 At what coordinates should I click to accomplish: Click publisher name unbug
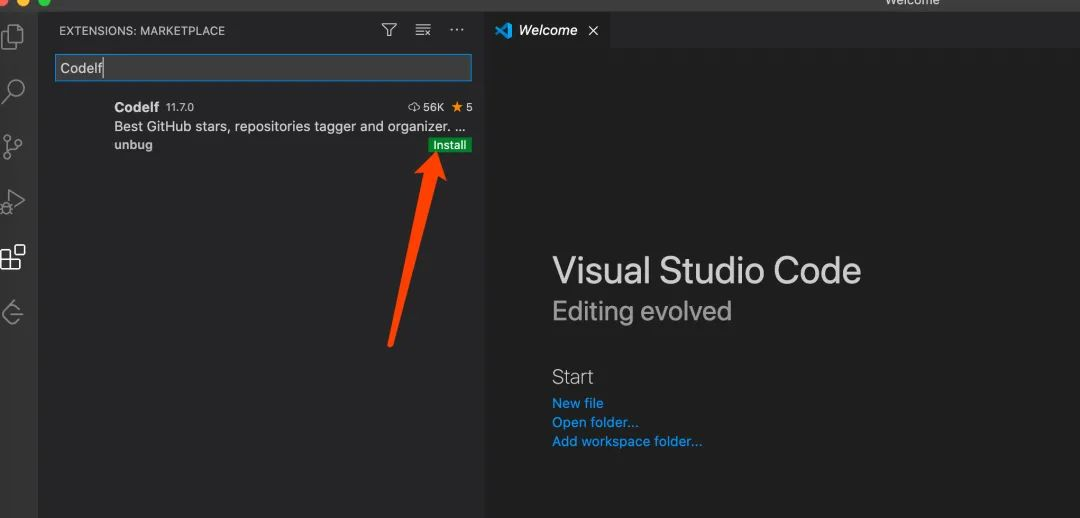(x=133, y=145)
